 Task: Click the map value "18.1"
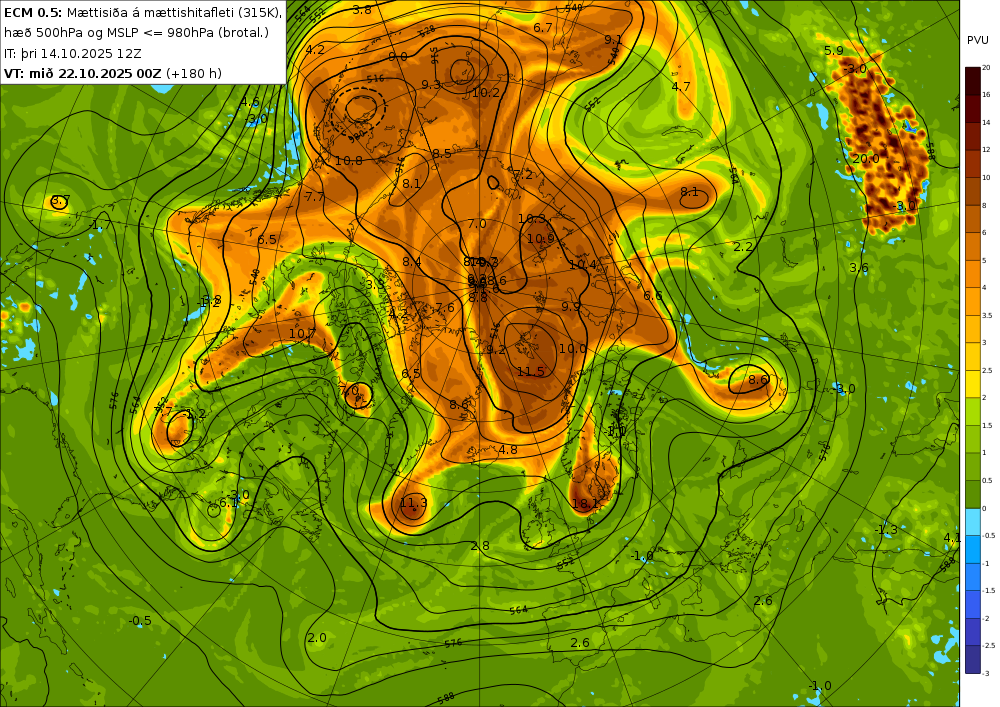(585, 504)
